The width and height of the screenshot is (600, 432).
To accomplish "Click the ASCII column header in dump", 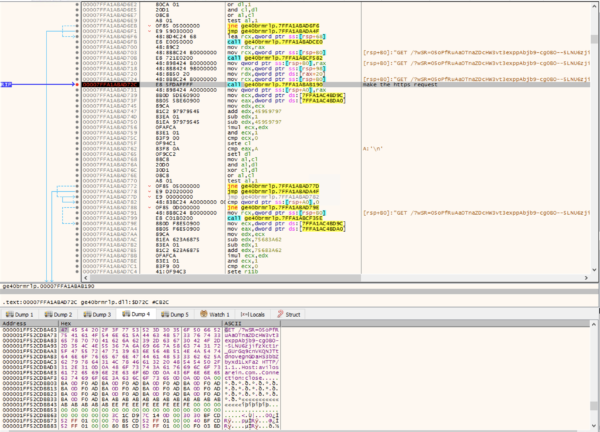I will click(x=251, y=324).
